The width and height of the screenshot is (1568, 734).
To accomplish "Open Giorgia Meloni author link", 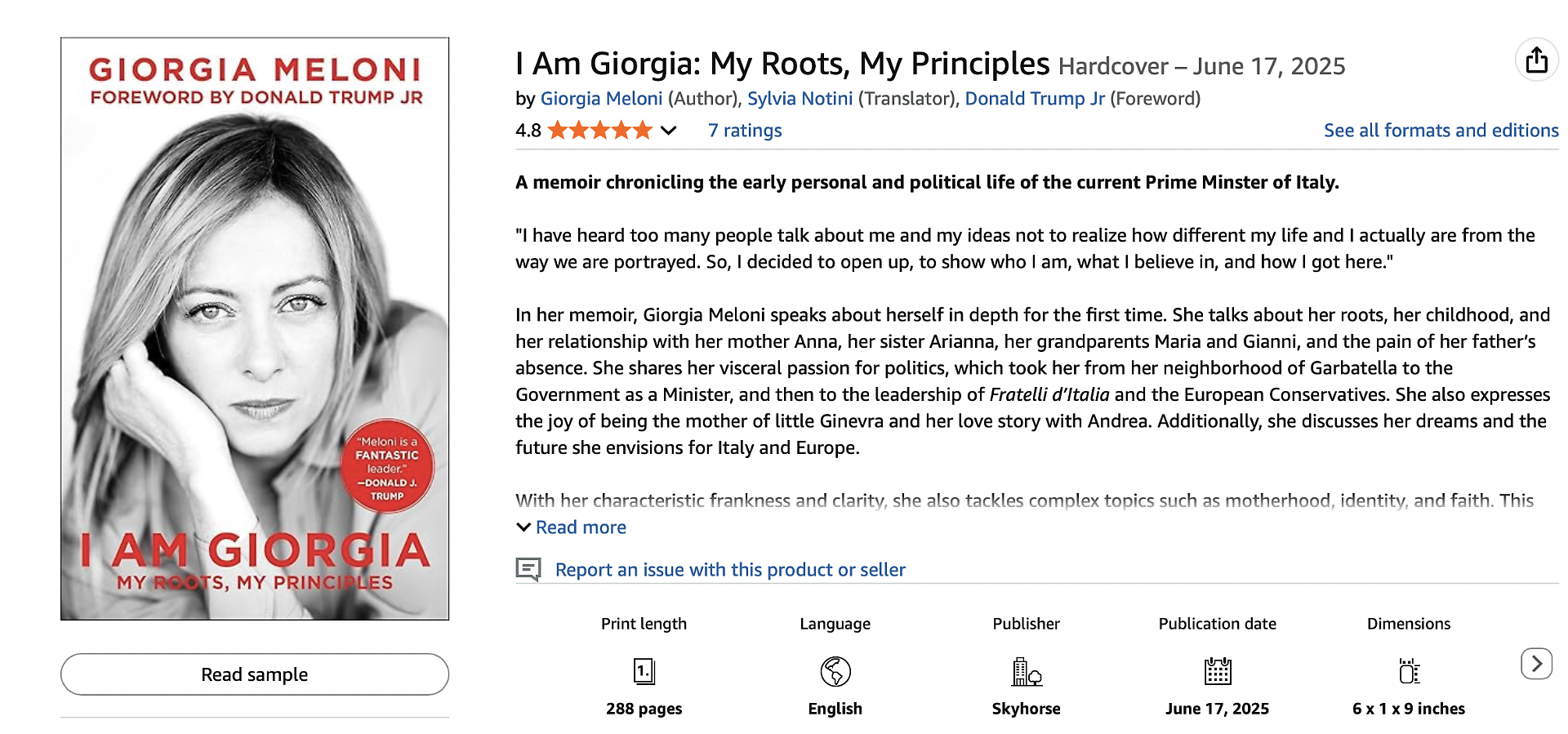I will pos(601,99).
